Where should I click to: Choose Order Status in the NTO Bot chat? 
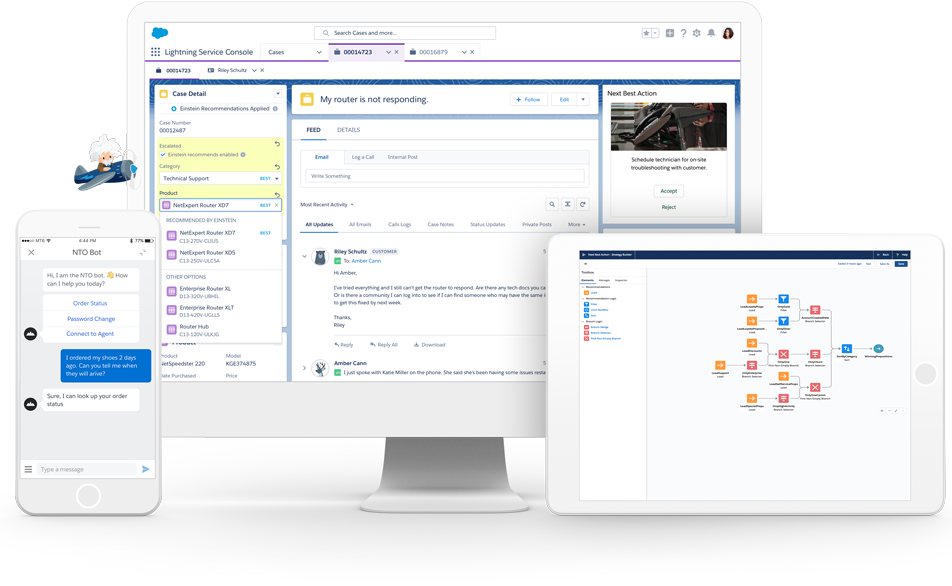click(x=91, y=303)
